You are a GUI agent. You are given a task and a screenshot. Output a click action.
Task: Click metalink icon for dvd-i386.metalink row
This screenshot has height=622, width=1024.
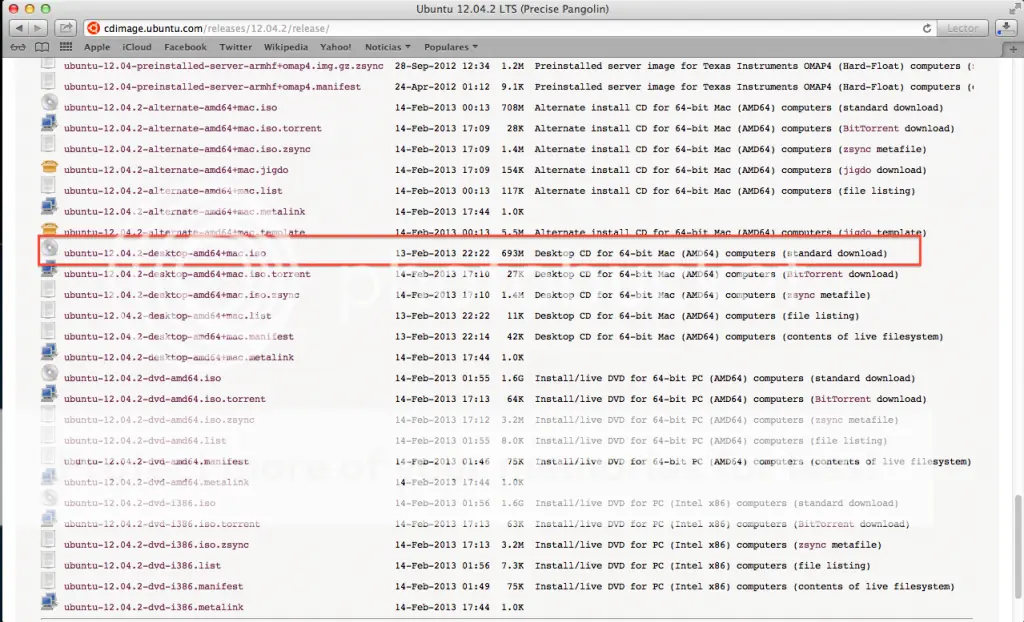[49, 602]
